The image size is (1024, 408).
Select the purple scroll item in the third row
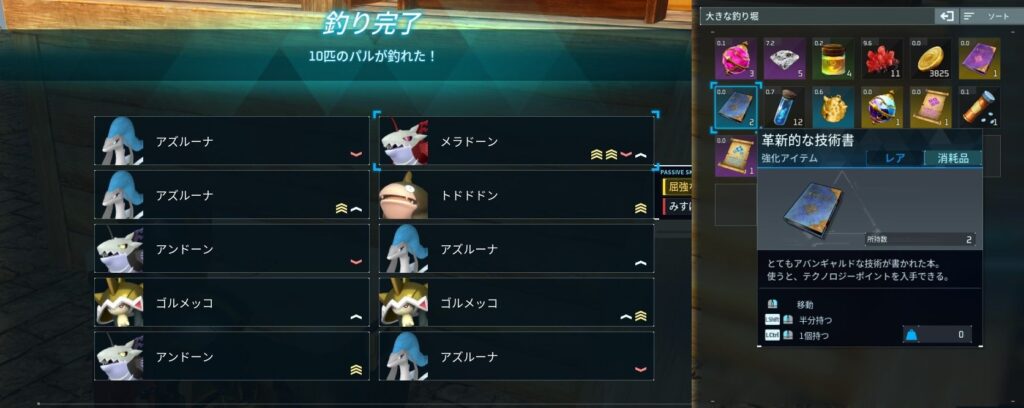[736, 156]
